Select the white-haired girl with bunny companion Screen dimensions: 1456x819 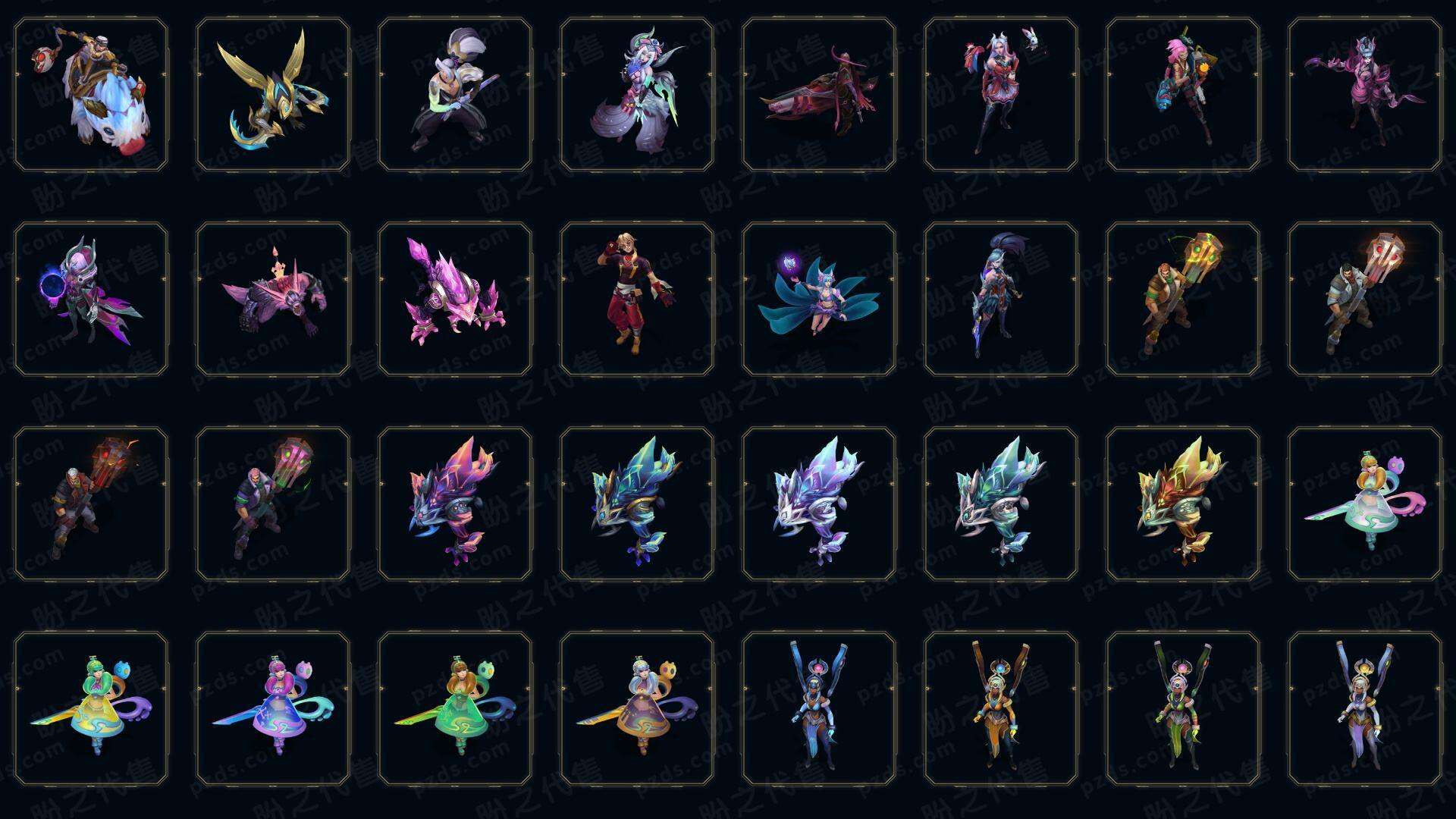click(1001, 95)
